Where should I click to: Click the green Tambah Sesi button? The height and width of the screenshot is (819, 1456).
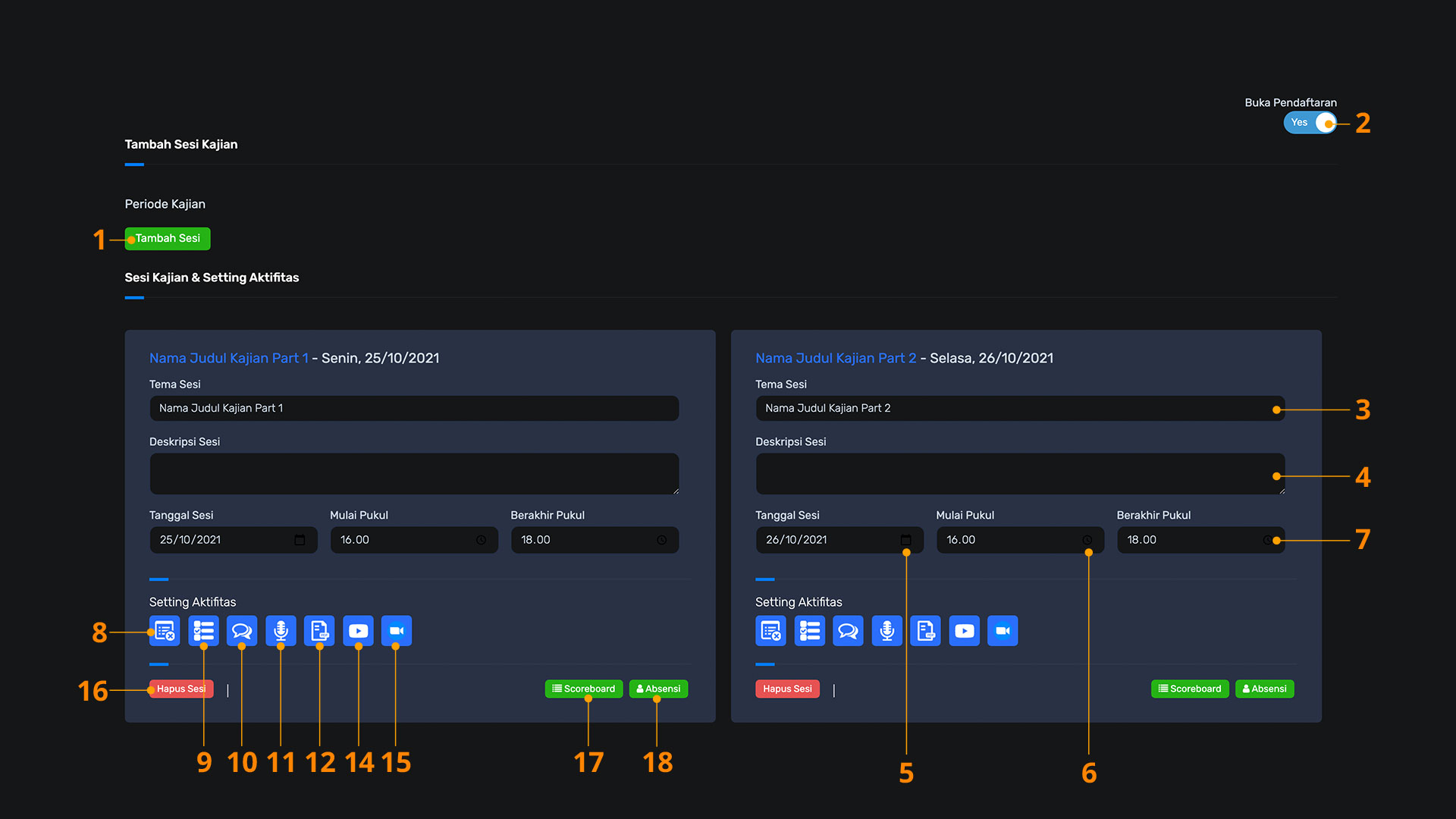(x=168, y=239)
